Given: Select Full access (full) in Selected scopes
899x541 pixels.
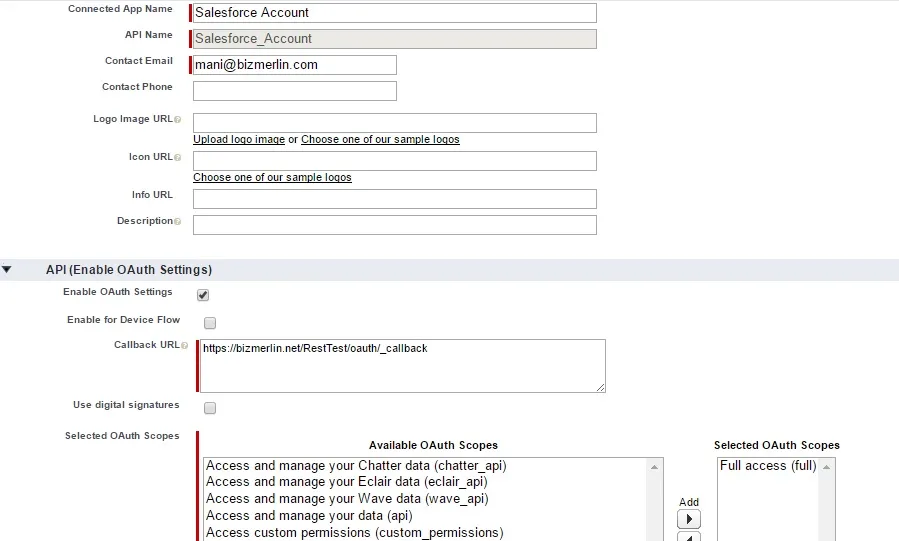Looking at the screenshot, I should 768,465.
